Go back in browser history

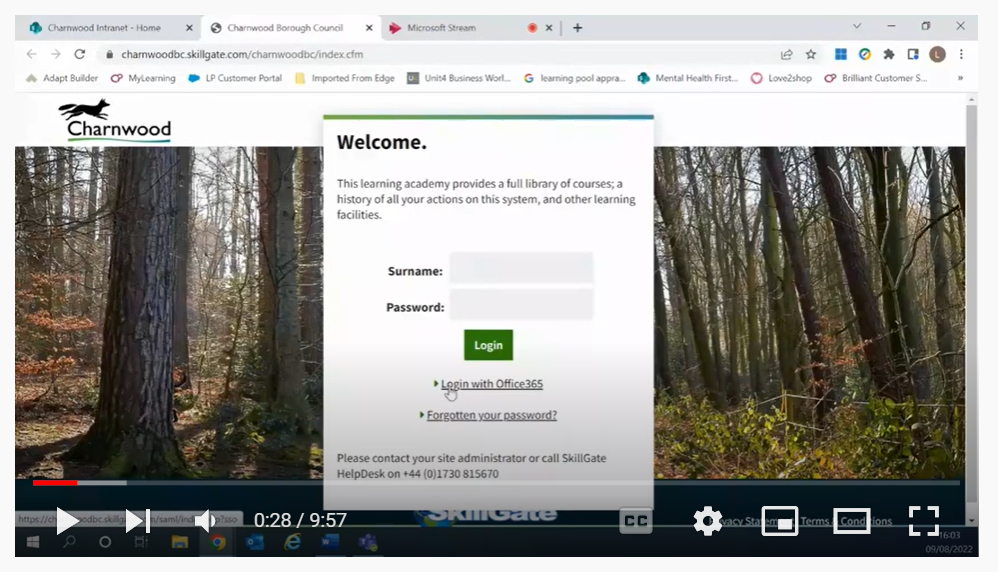(x=31, y=54)
